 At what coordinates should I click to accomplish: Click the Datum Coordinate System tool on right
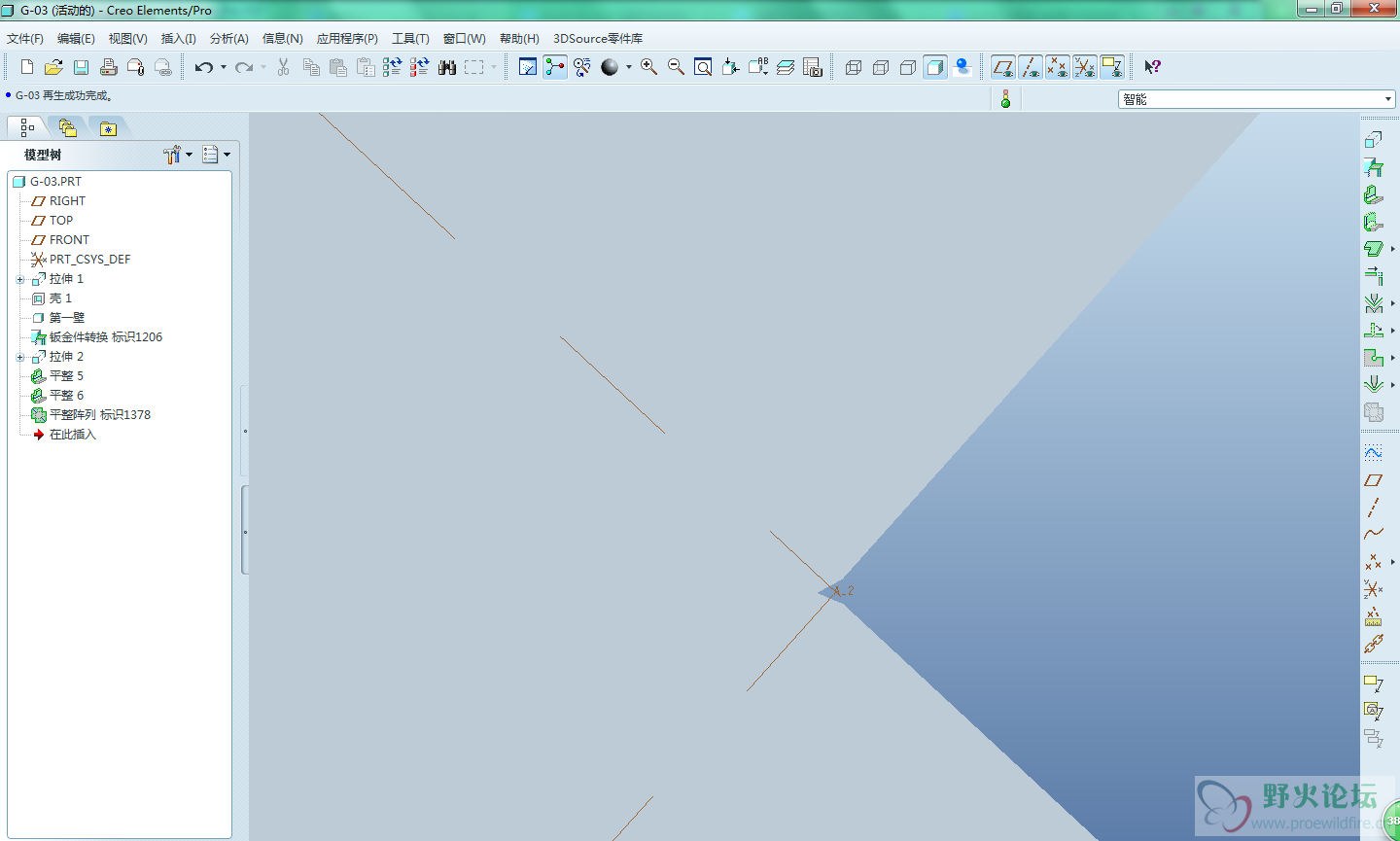point(1373,589)
